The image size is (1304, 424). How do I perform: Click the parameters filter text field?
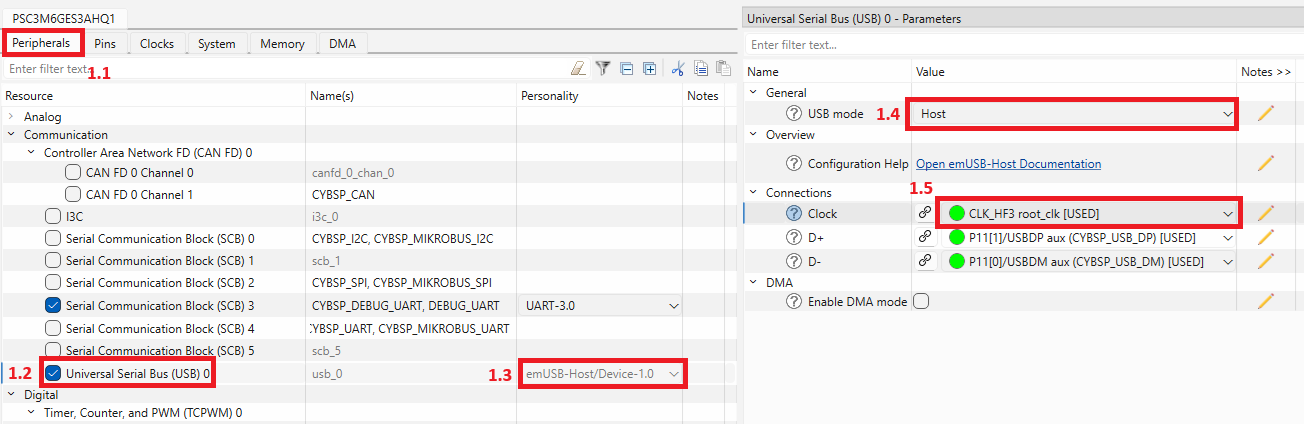1022,45
